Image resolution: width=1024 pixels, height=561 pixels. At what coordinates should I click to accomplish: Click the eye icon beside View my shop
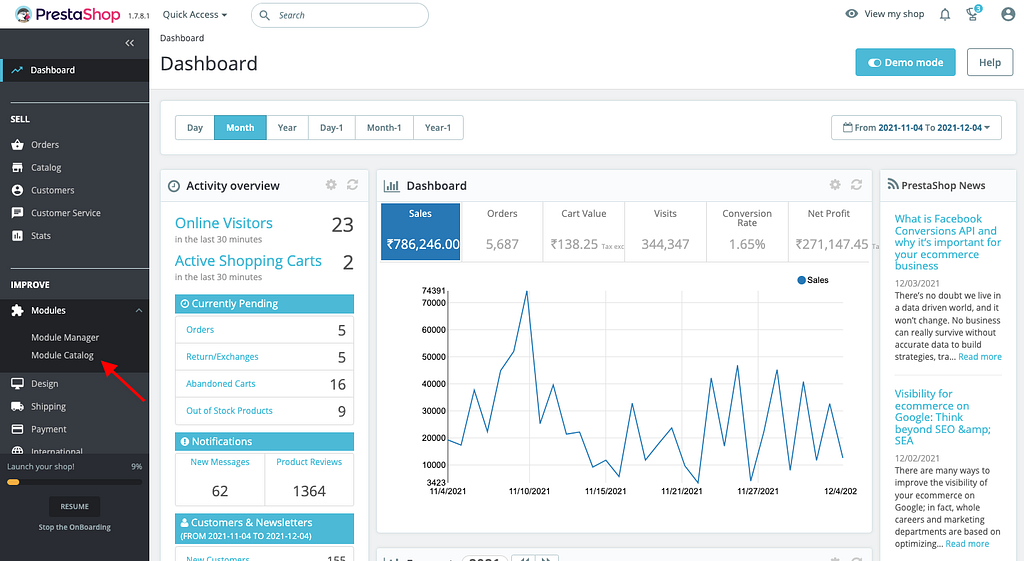tap(852, 14)
